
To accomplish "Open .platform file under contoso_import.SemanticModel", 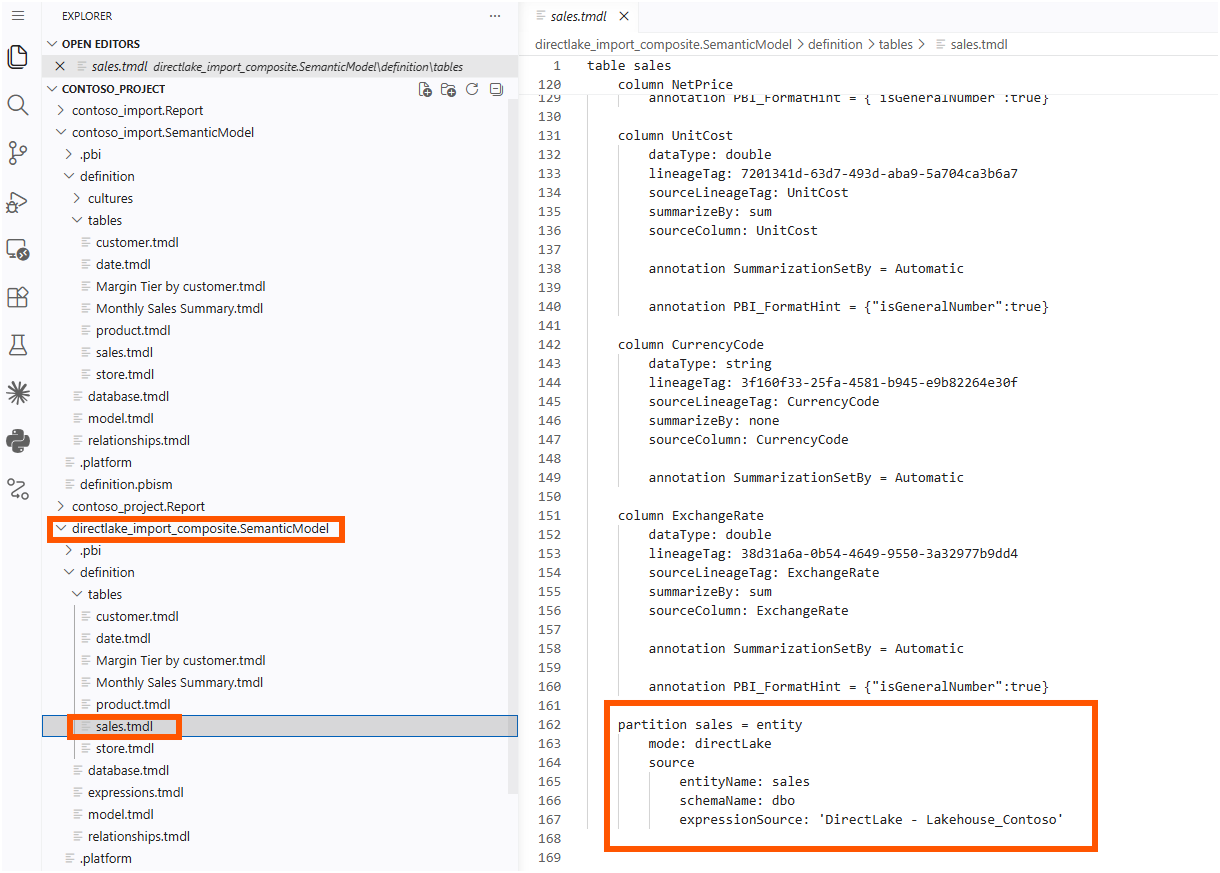I will (x=106, y=462).
